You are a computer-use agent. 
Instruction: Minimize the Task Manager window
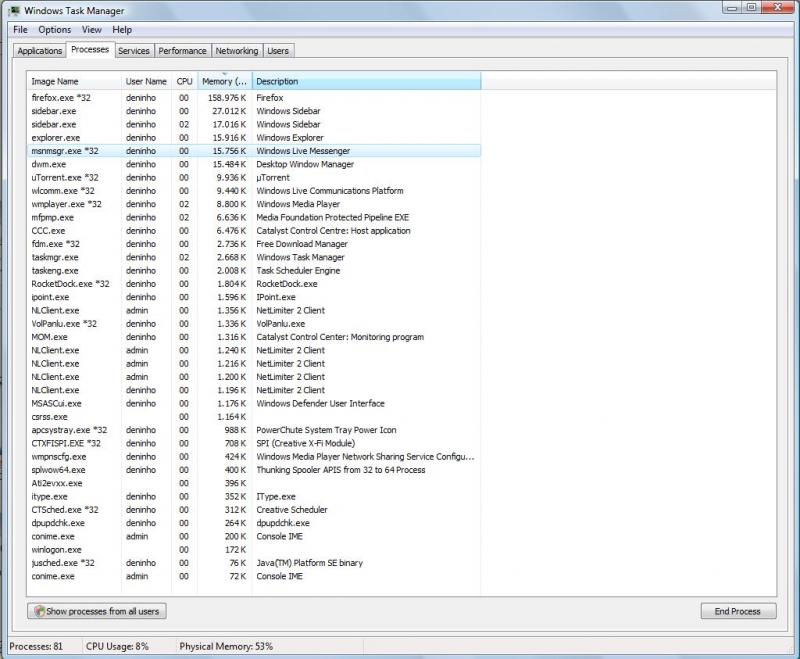pyautogui.click(x=732, y=7)
